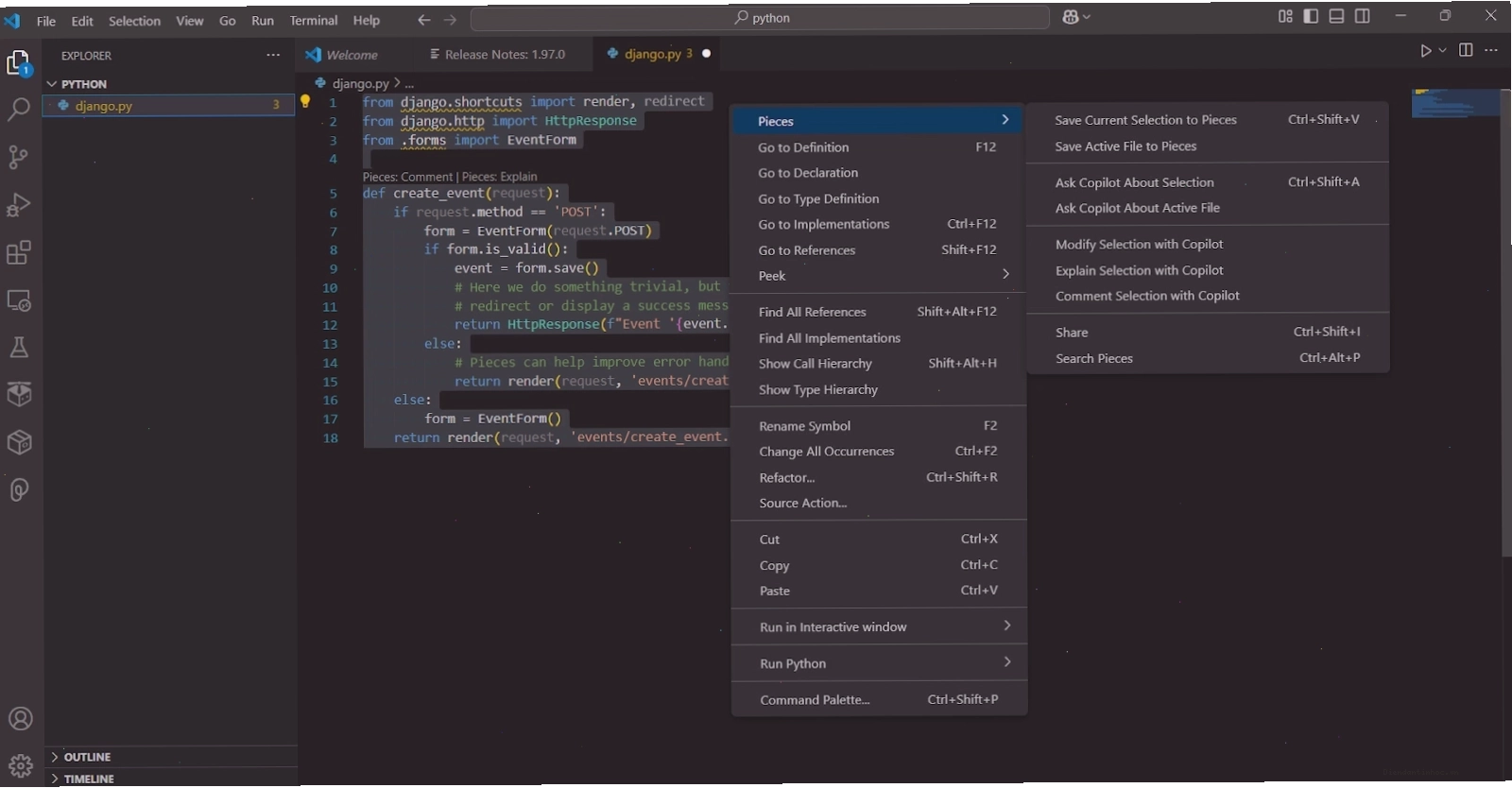Open the Accounts menu icon
The width and height of the screenshot is (1512, 788).
point(20,719)
